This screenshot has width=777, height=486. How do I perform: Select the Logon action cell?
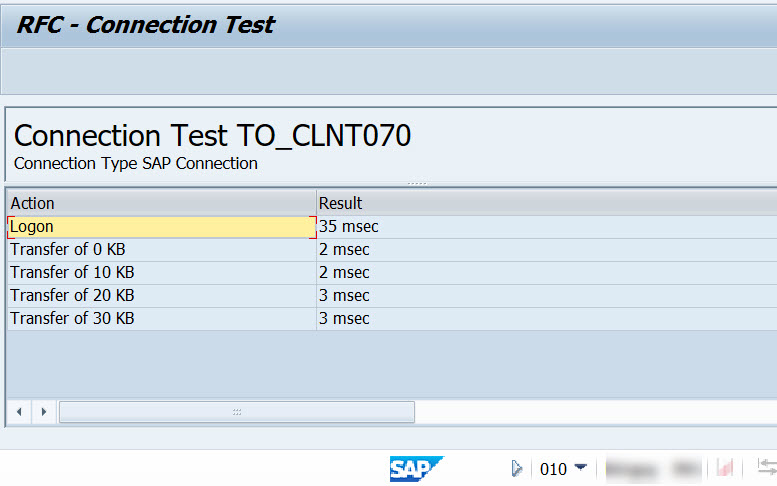[160, 227]
